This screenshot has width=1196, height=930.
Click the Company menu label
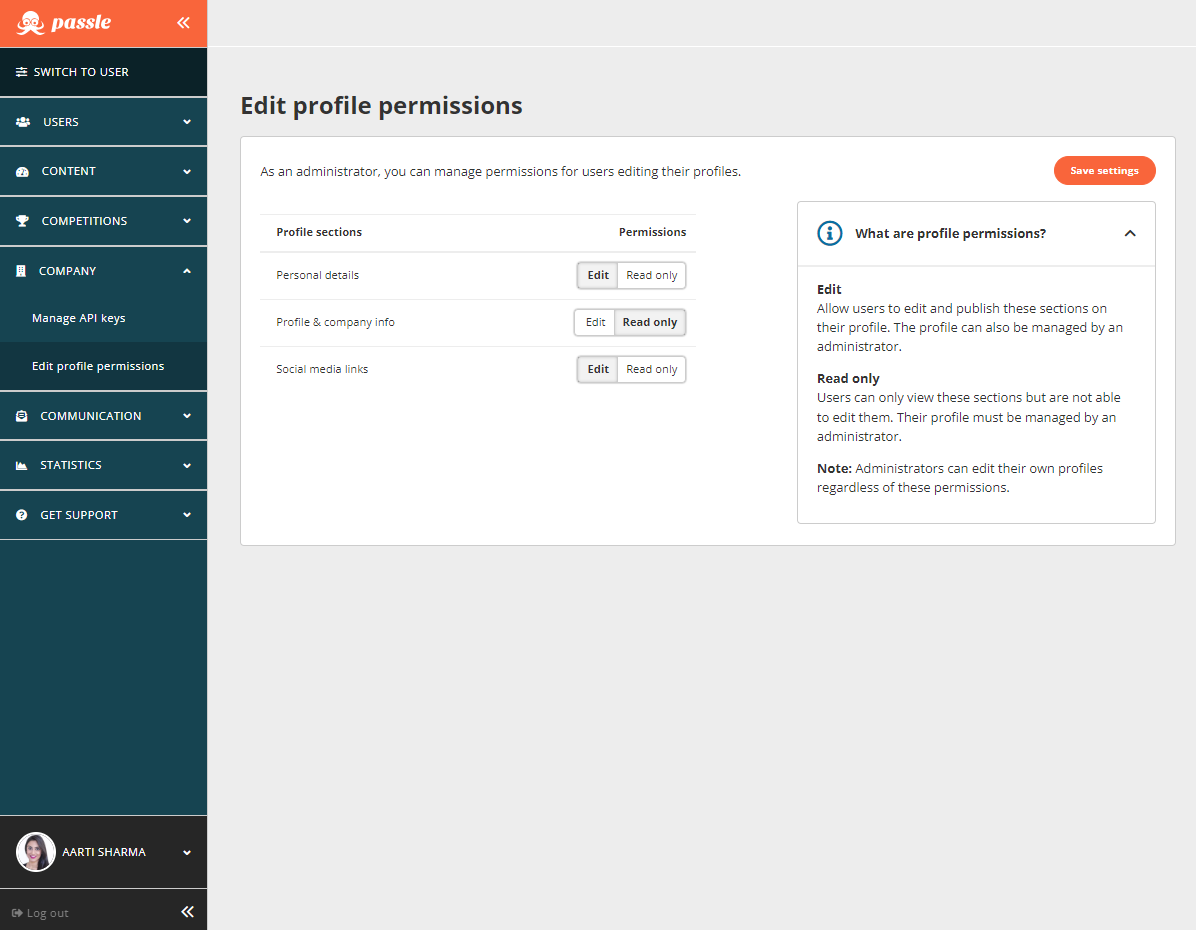(68, 271)
